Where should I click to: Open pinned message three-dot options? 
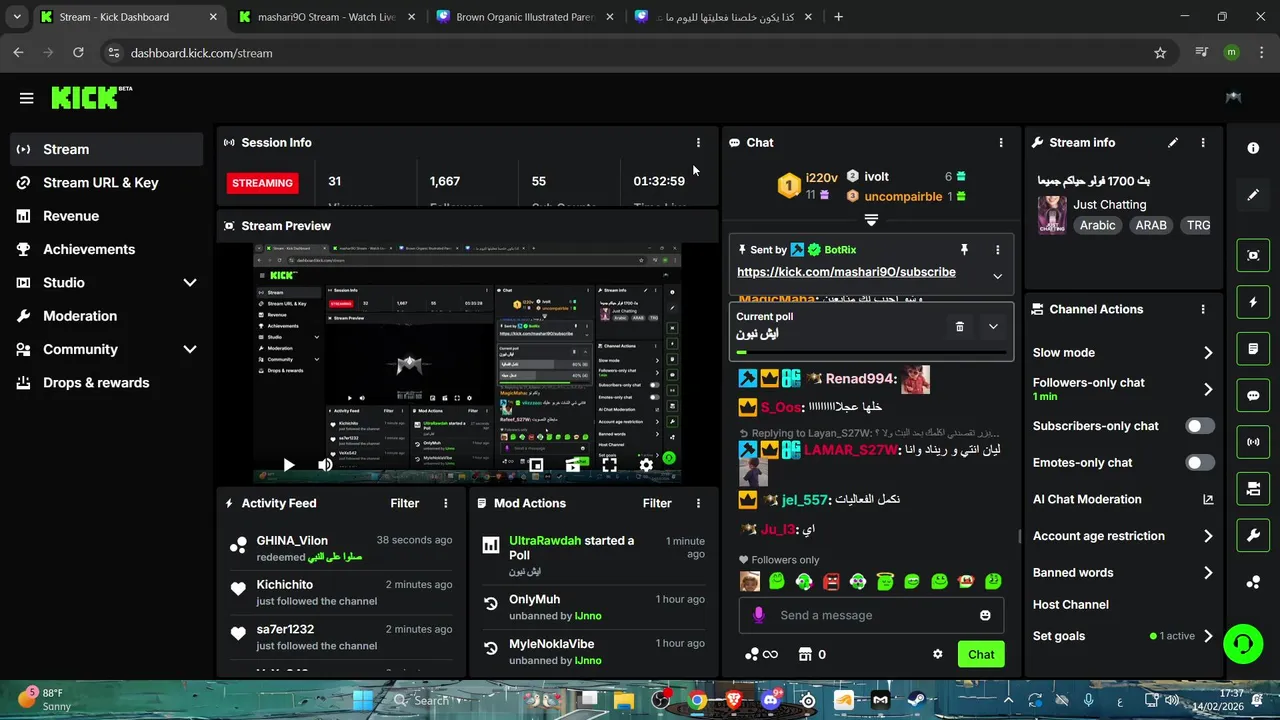pyautogui.click(x=997, y=250)
